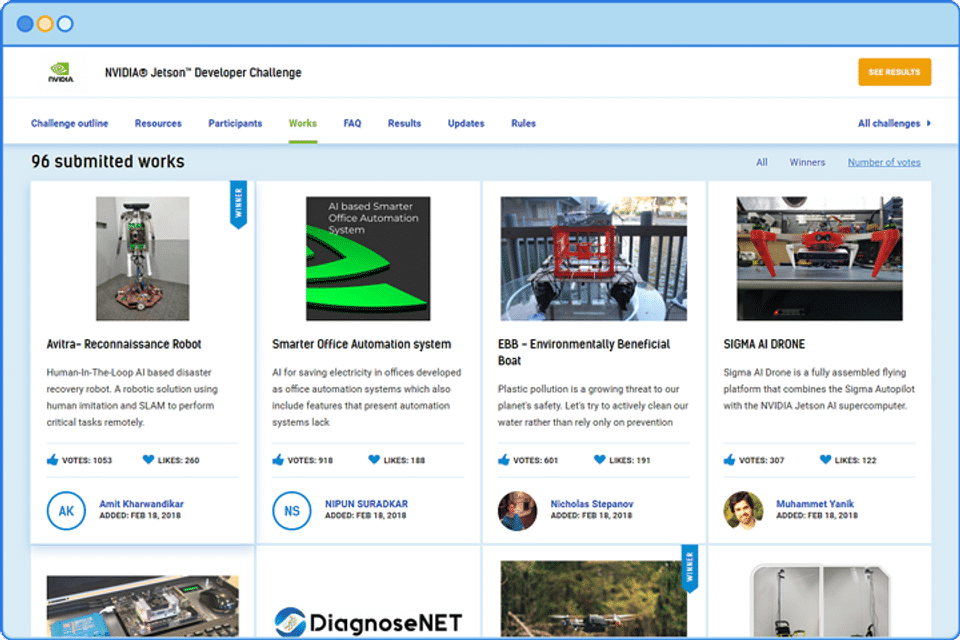Image resolution: width=960 pixels, height=640 pixels.
Task: Click the Avitra robot thumbnail
Action: 143,258
